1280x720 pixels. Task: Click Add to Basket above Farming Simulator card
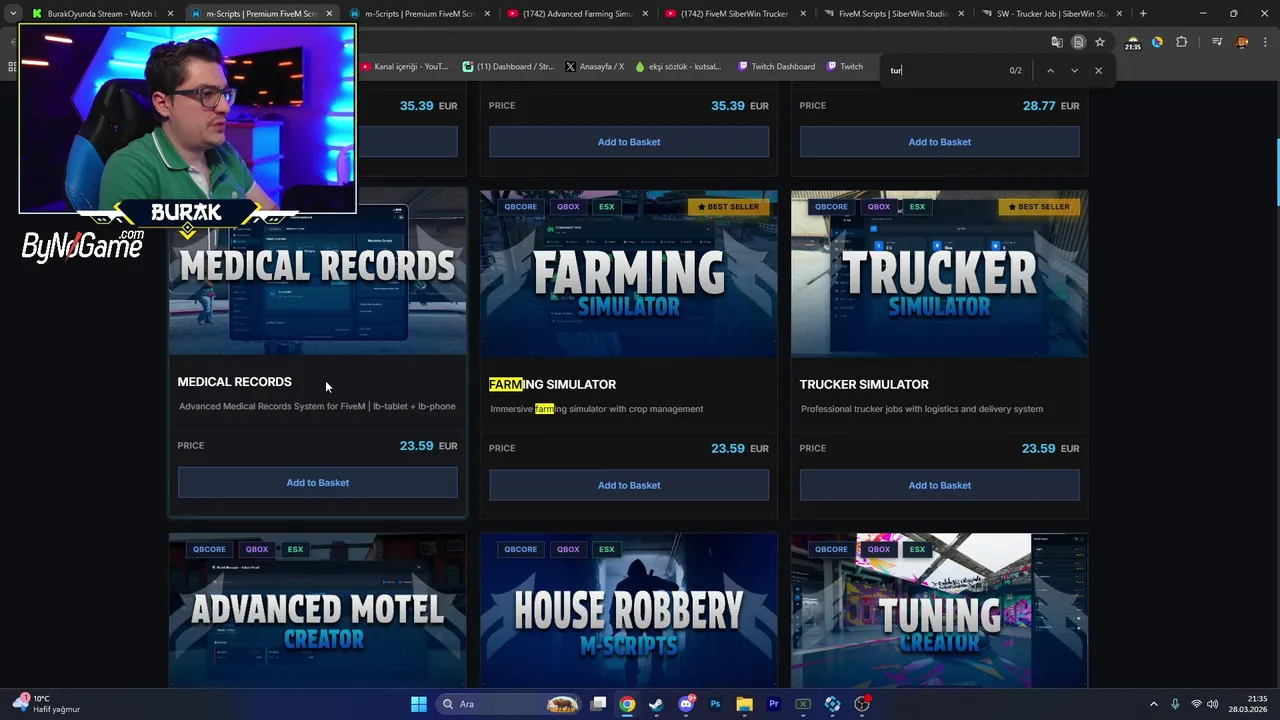629,142
